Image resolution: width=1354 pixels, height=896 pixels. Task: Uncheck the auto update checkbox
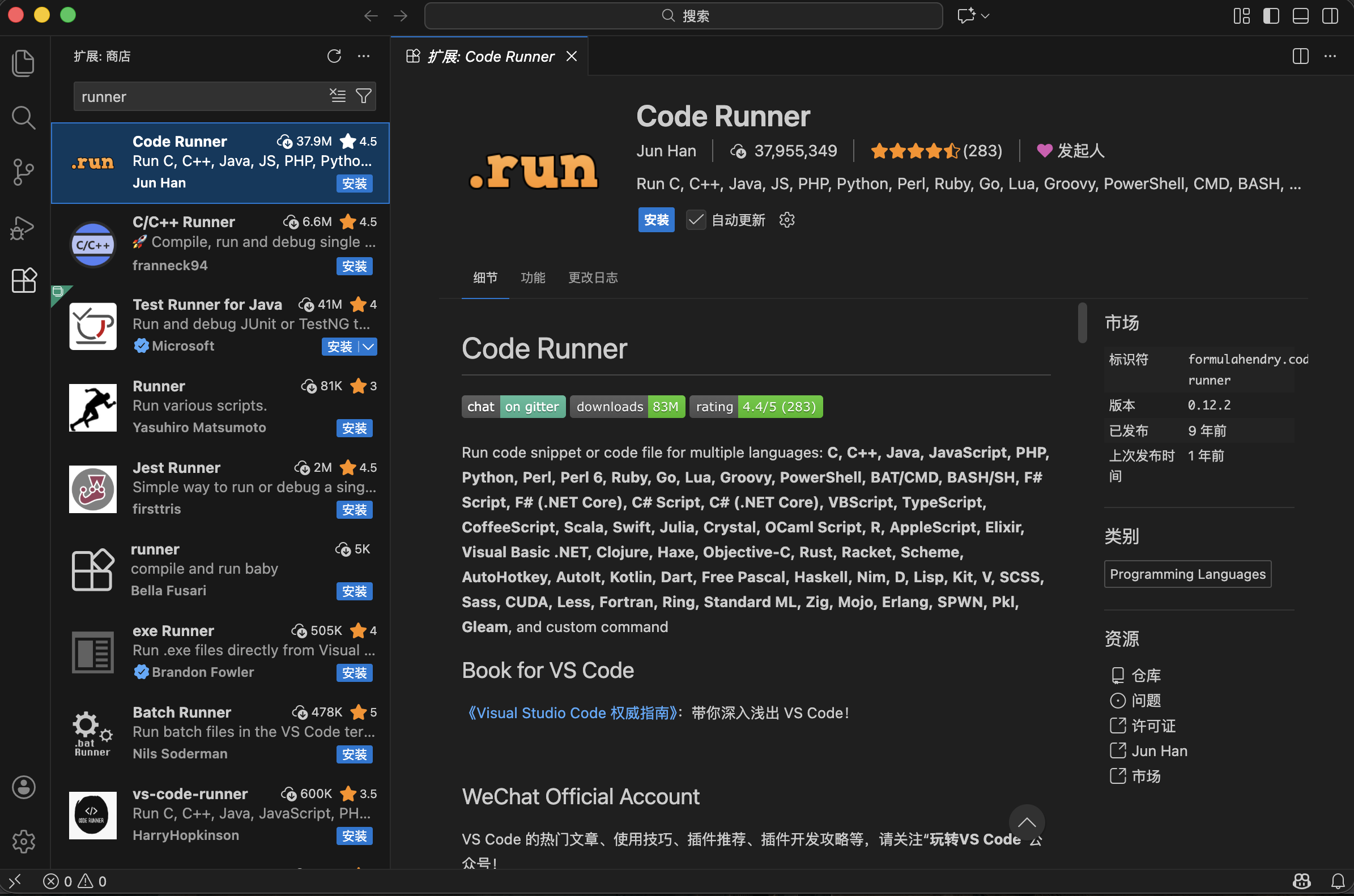[x=696, y=220]
